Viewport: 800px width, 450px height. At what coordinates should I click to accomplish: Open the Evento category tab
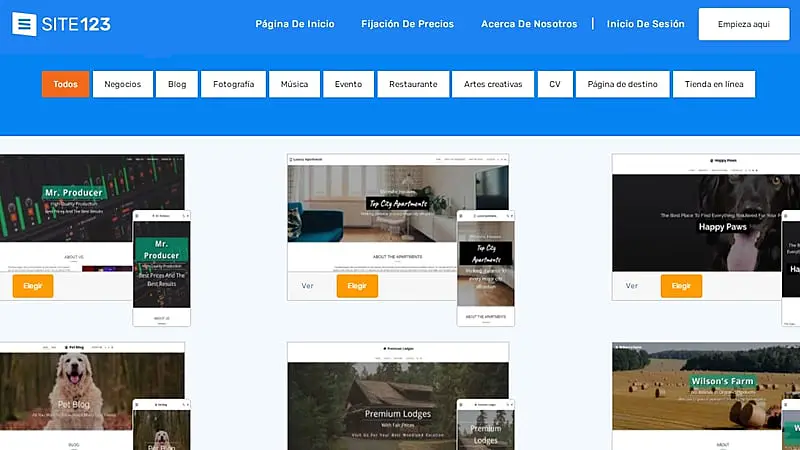349,84
